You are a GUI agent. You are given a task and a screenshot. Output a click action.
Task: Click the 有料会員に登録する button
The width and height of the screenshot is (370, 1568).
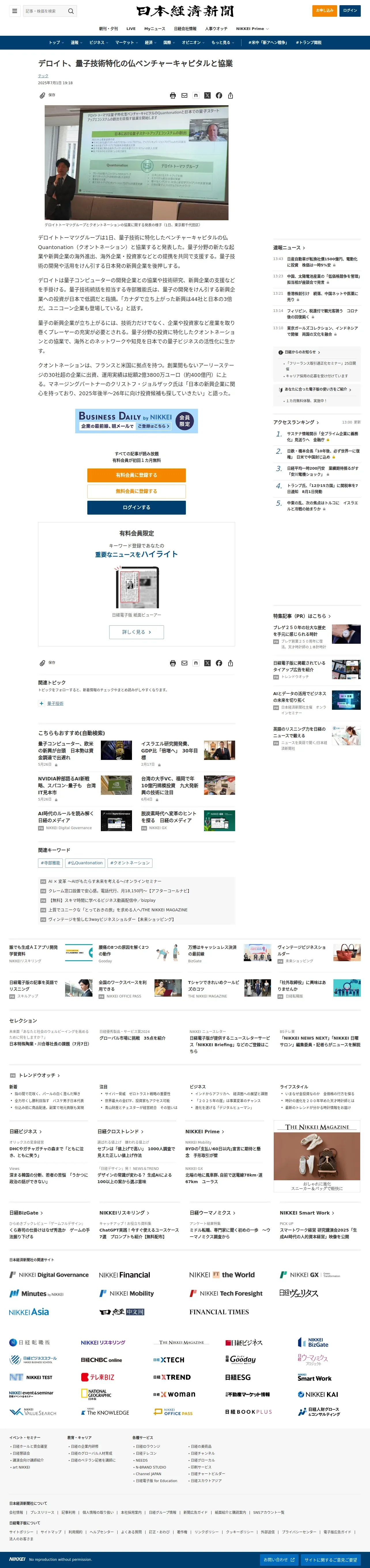coord(136,475)
